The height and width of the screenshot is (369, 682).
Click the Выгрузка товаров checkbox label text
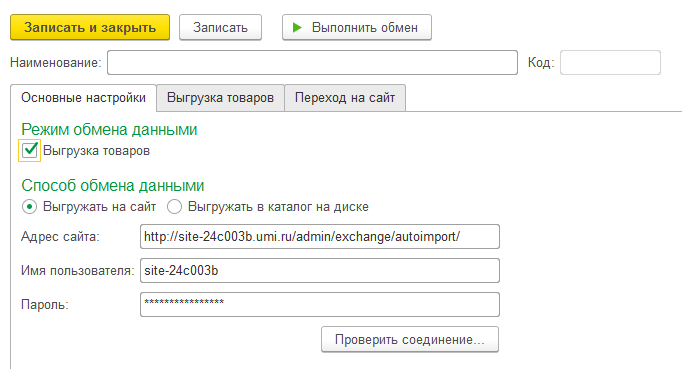(x=97, y=151)
